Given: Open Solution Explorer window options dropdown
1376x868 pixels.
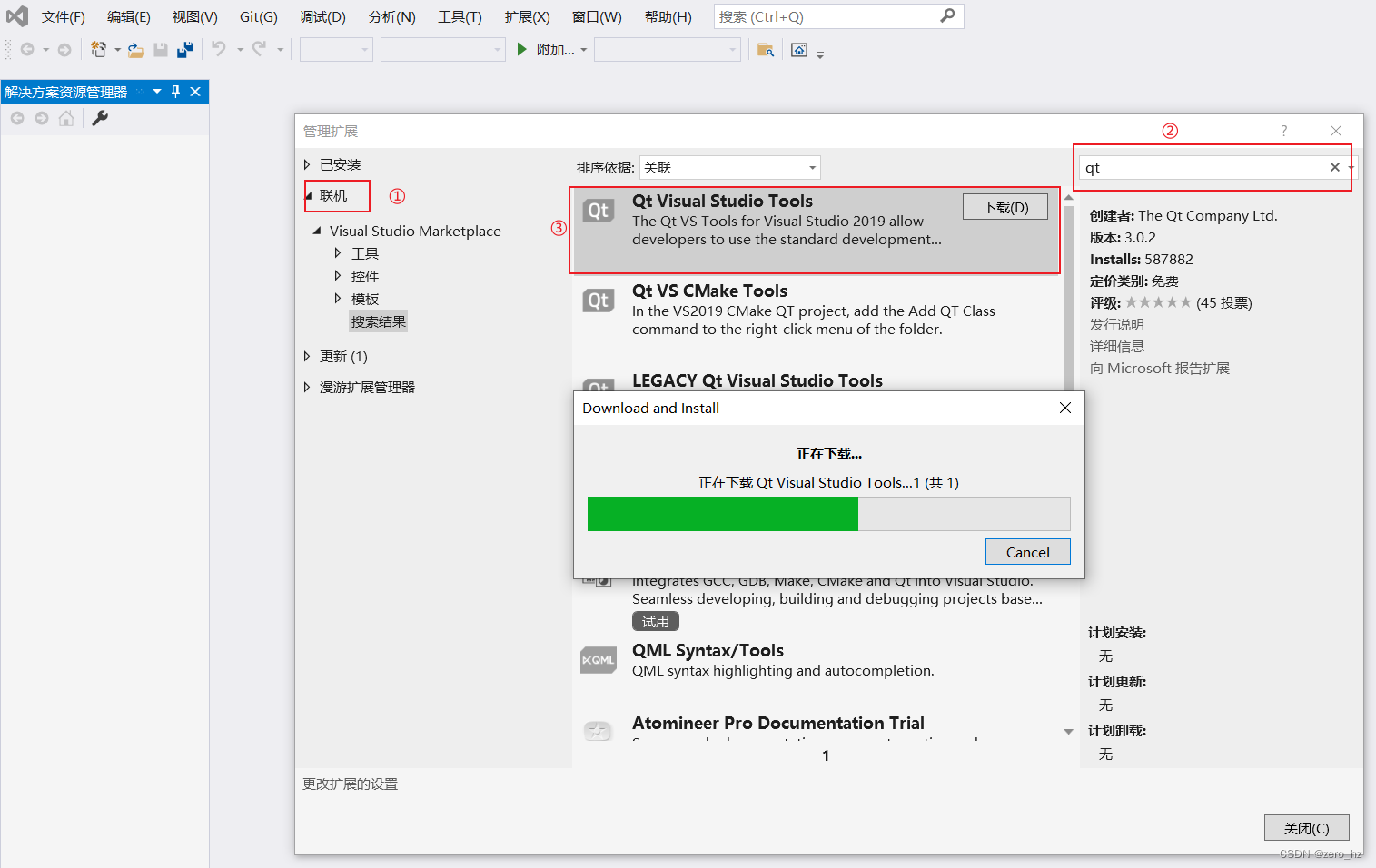Looking at the screenshot, I should [x=157, y=91].
